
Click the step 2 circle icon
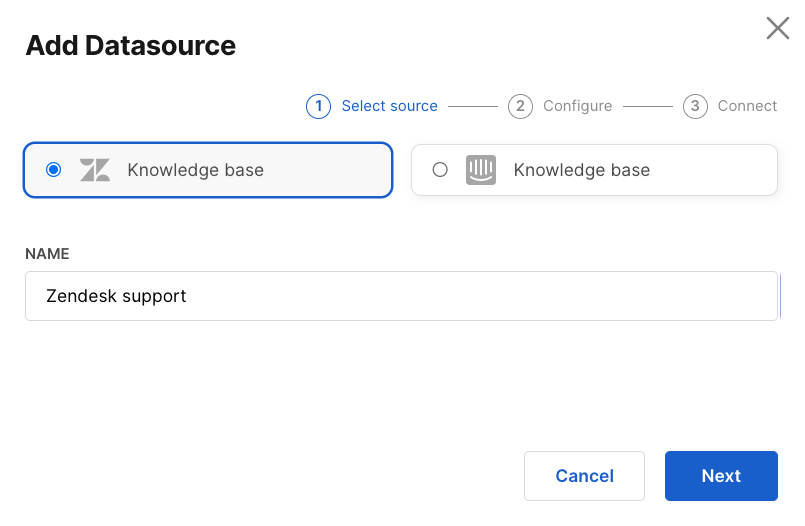(520, 106)
